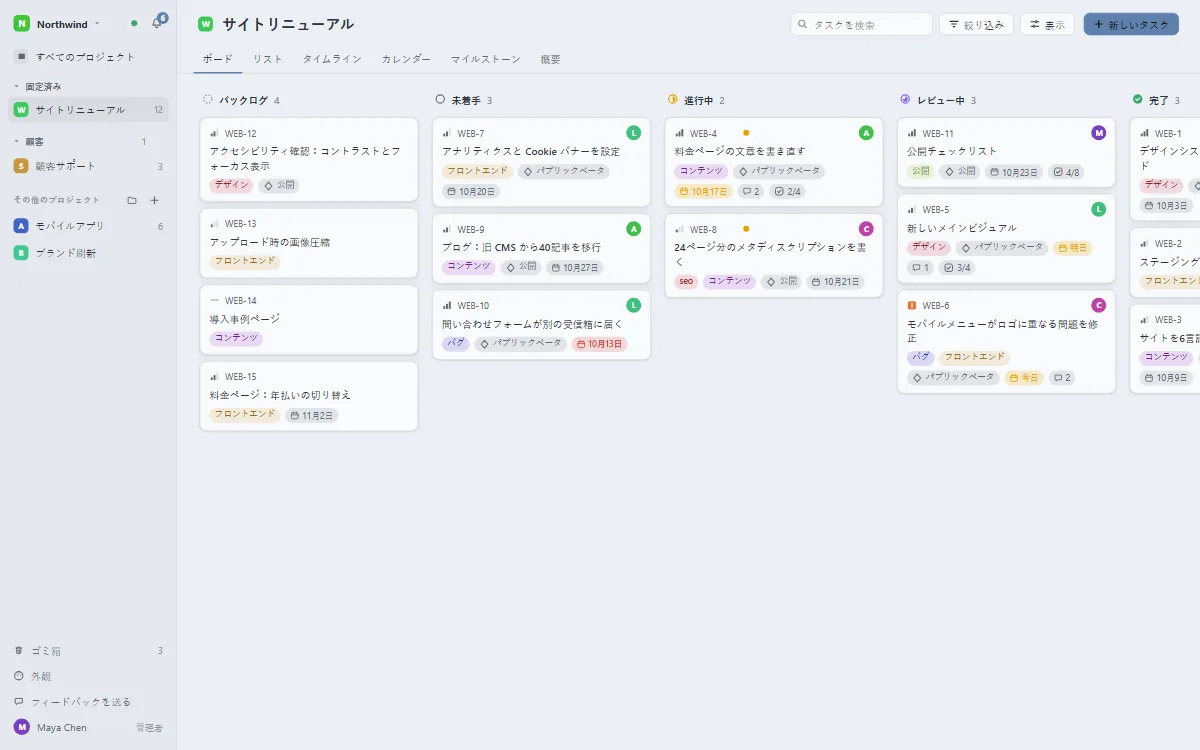
Task: Click the タスクを検索 search field
Action: [x=861, y=24]
